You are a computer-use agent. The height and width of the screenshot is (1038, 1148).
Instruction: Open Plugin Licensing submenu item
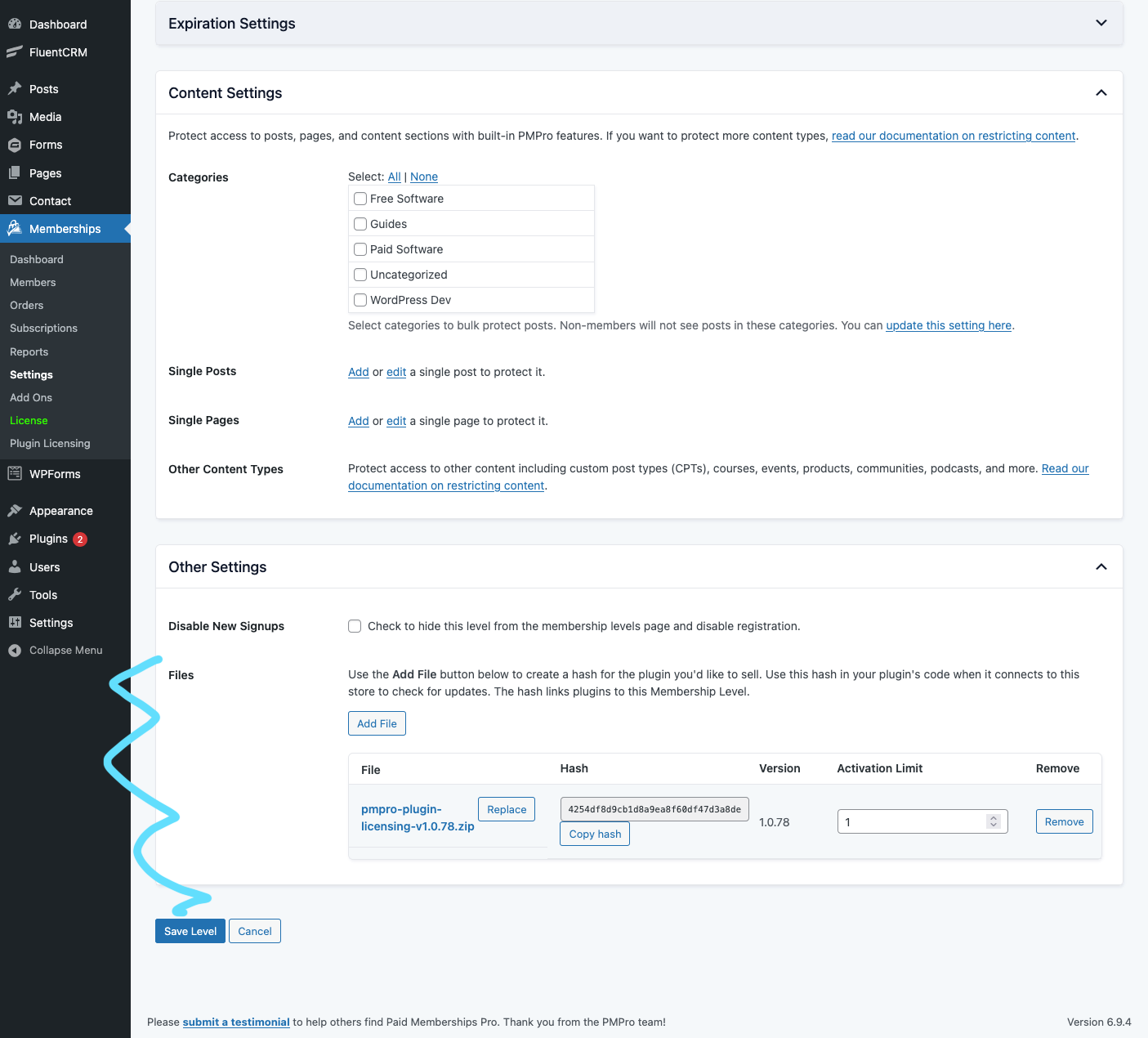point(50,443)
